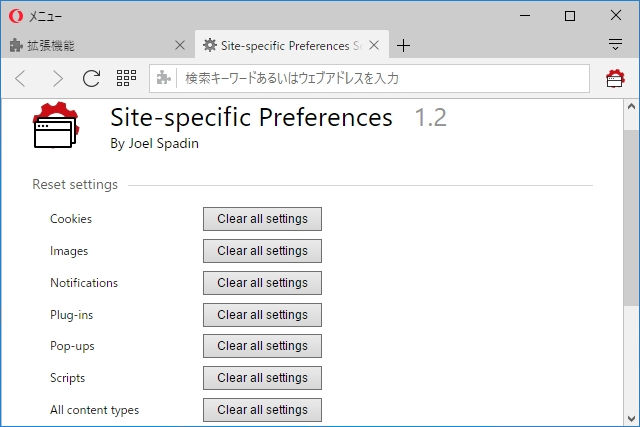Click the scrollbar up arrow
The height and width of the screenshot is (427, 640).
coord(631,107)
